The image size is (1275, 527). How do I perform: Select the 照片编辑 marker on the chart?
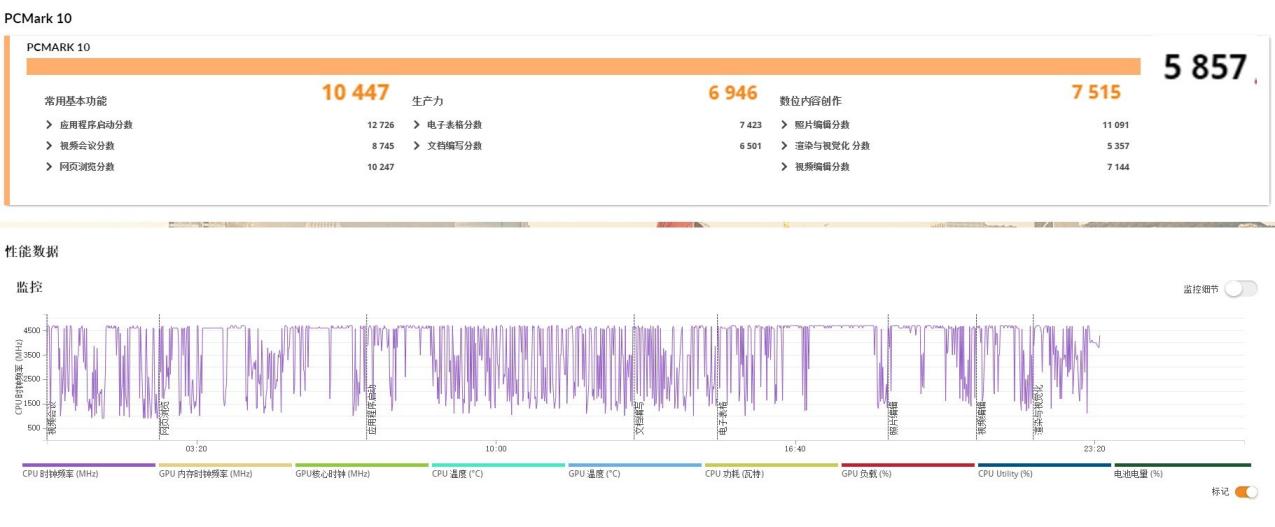point(894,418)
